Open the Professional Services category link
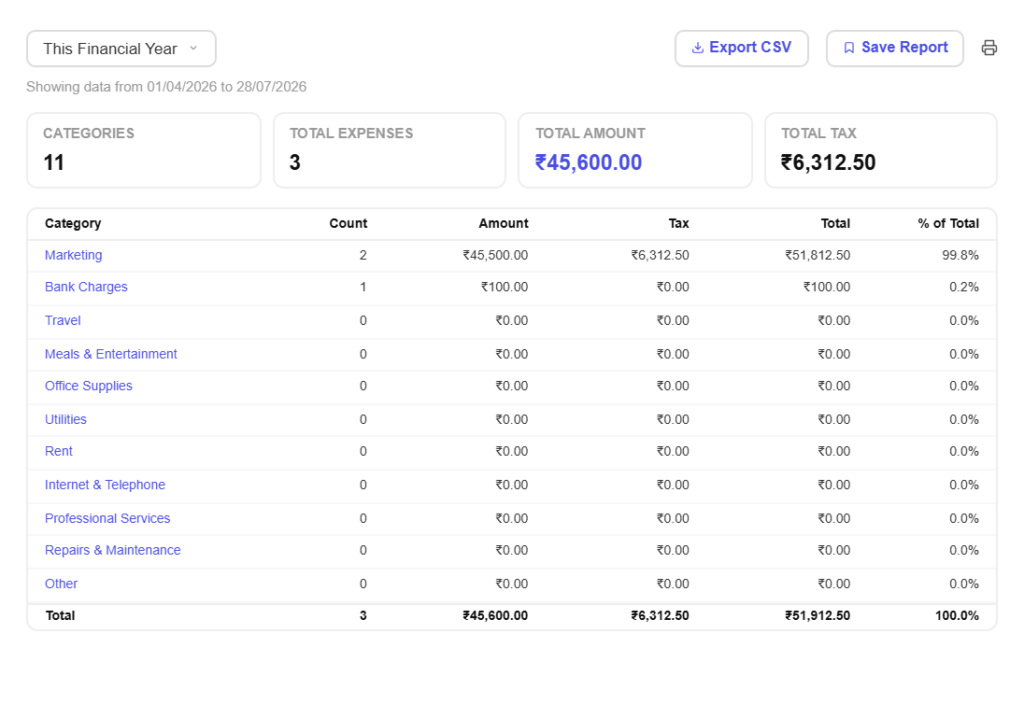The height and width of the screenshot is (704, 1024). (x=107, y=518)
